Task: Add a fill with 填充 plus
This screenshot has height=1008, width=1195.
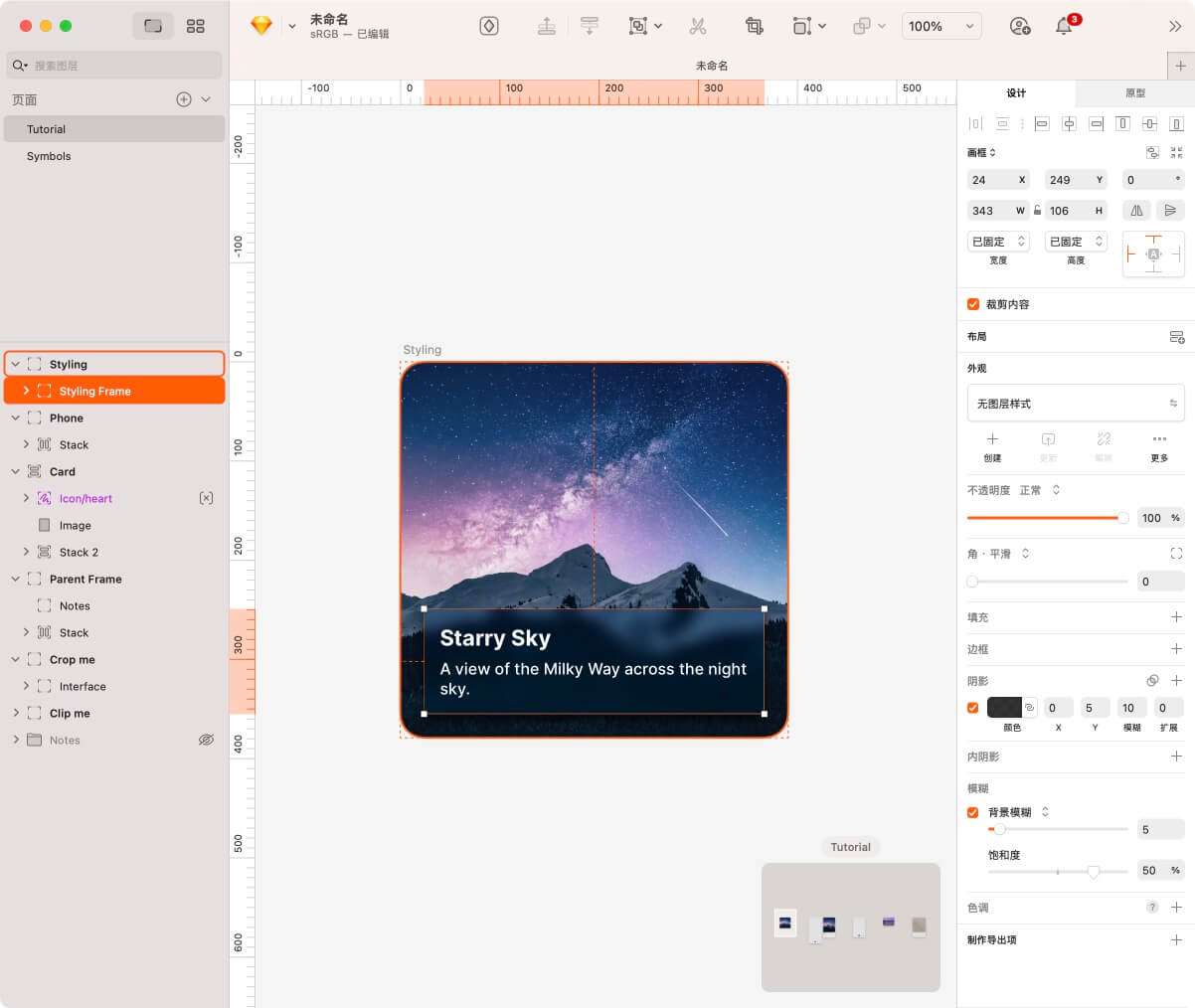Action: [1176, 617]
